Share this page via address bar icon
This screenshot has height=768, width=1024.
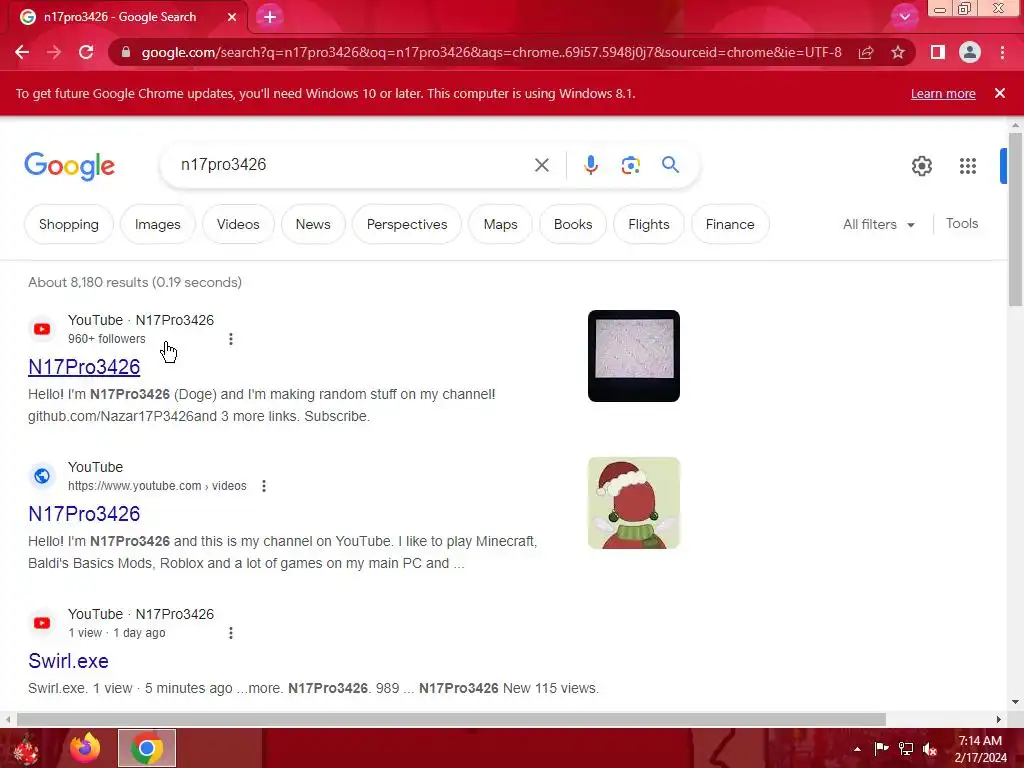tap(866, 52)
